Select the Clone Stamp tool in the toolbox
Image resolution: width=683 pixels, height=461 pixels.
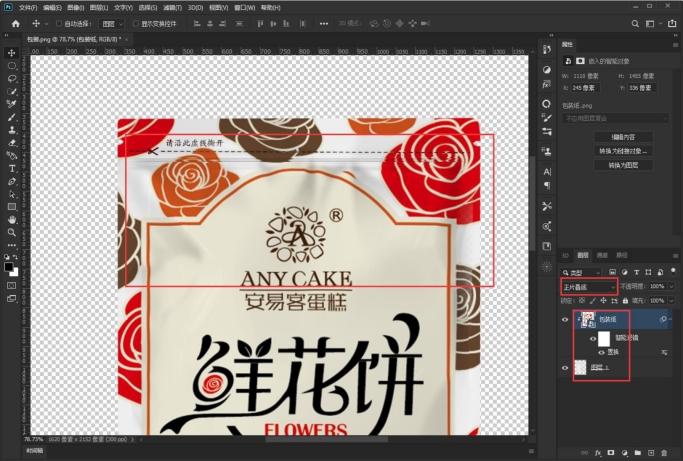12,130
